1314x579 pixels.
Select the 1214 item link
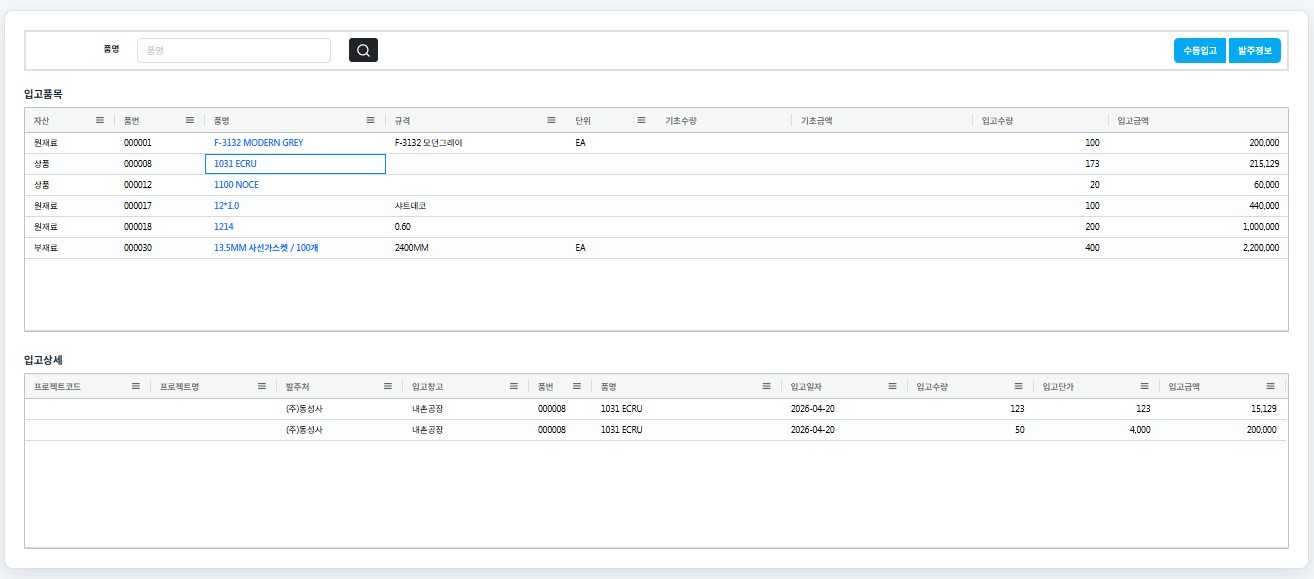click(x=224, y=227)
